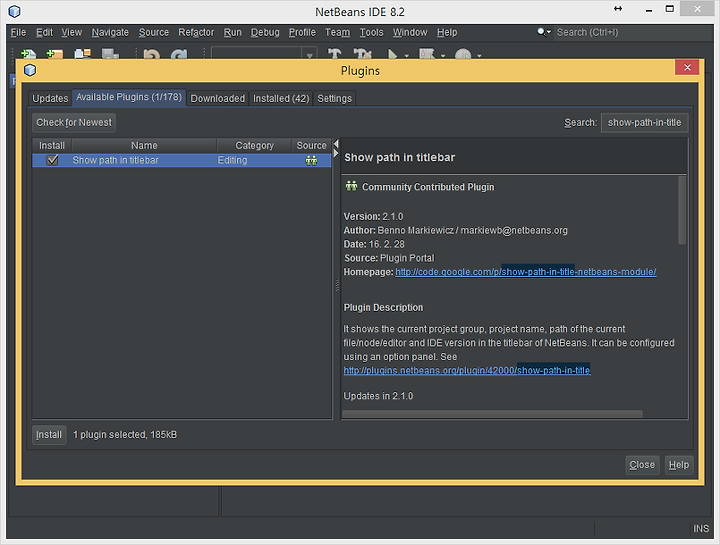Open the File menu
The height and width of the screenshot is (545, 720).
tap(18, 33)
